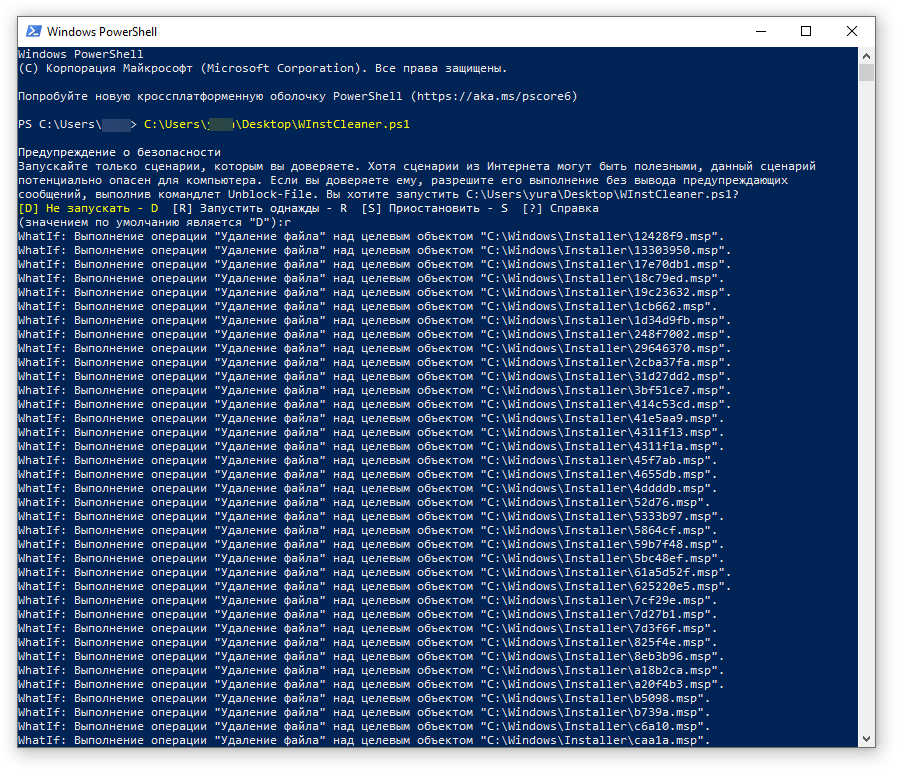
Task: Click the WInstCleaner.ps1 command path in yellow
Action: coord(277,125)
